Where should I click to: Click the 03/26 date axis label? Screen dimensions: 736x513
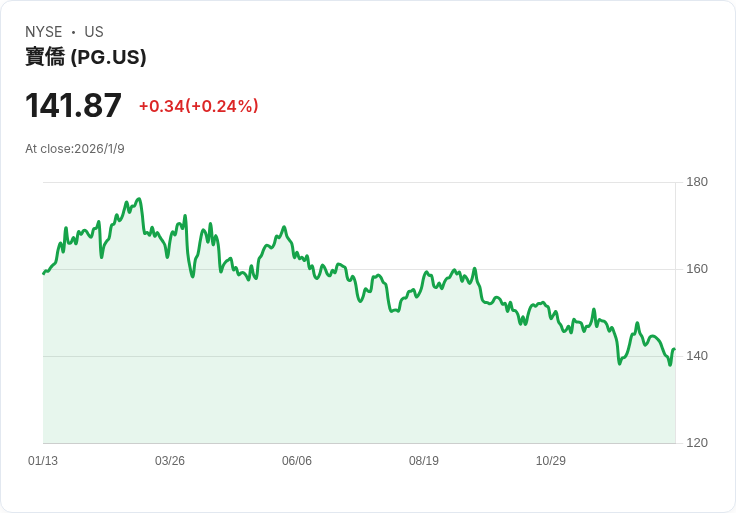pos(170,461)
